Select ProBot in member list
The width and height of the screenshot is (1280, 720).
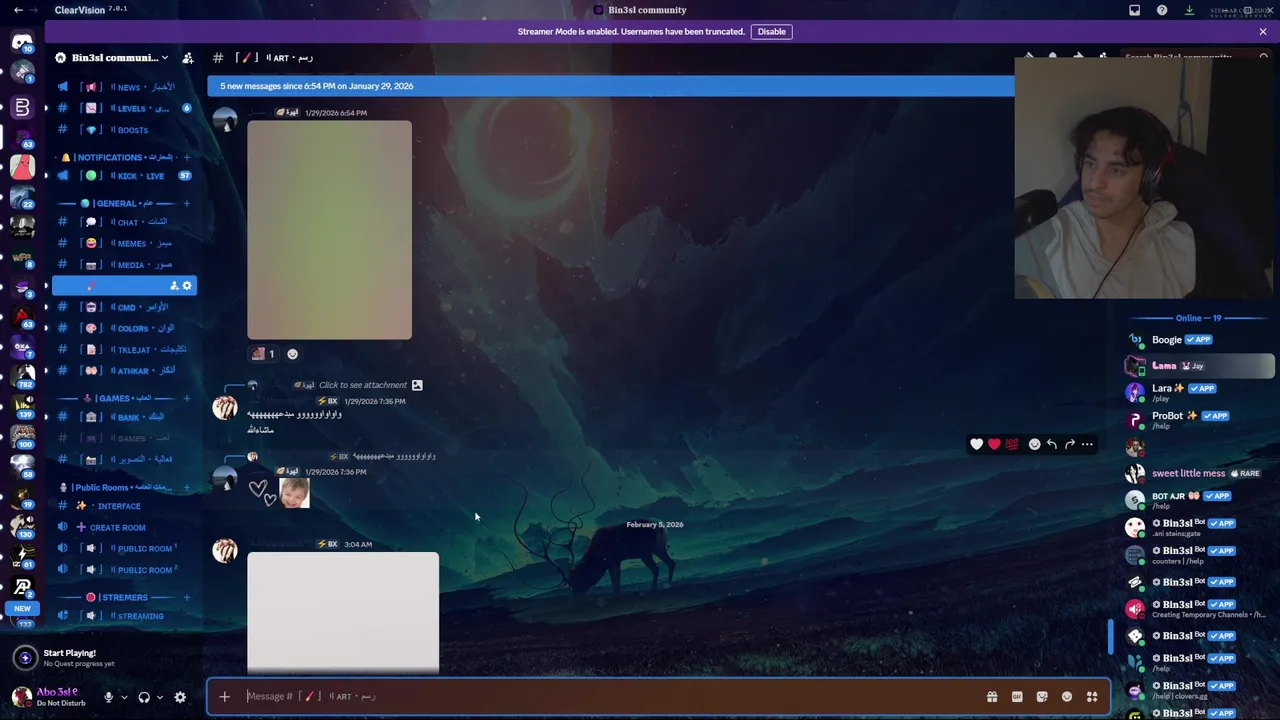1198,420
